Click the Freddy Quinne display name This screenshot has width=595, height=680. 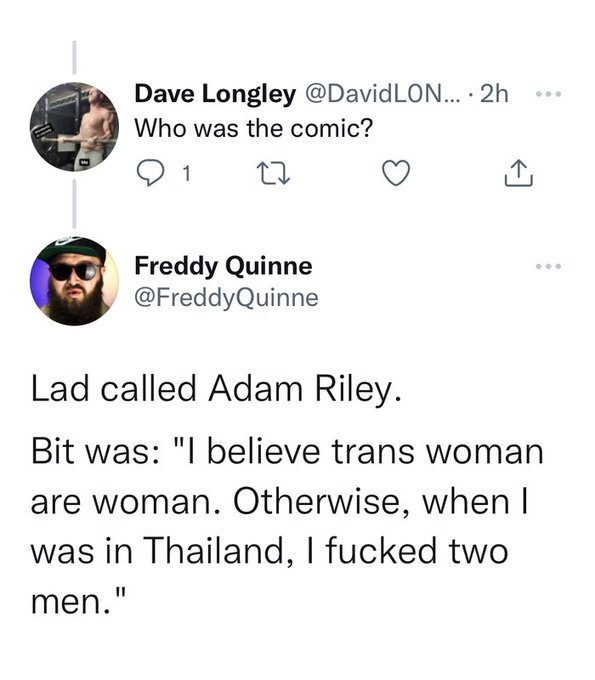[223, 266]
